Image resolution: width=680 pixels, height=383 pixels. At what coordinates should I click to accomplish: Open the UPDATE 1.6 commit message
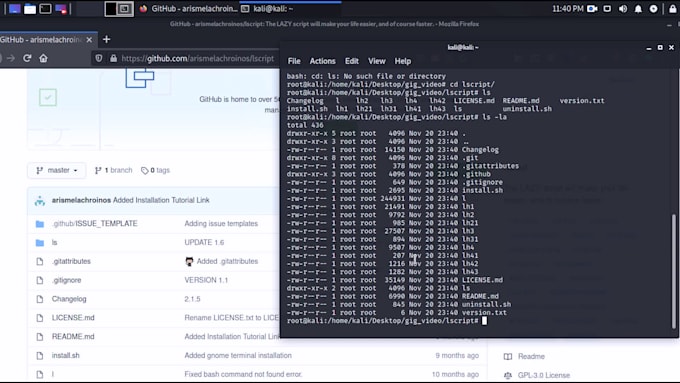click(204, 242)
